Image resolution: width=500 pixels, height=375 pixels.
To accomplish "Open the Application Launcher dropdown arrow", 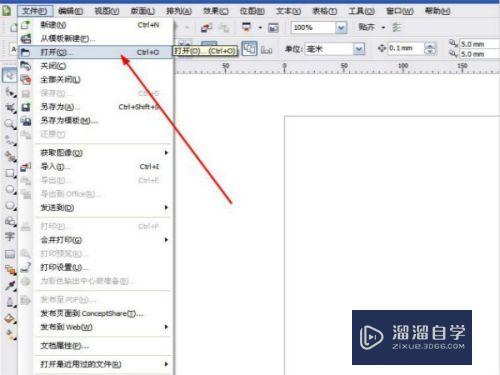I will [260, 27].
